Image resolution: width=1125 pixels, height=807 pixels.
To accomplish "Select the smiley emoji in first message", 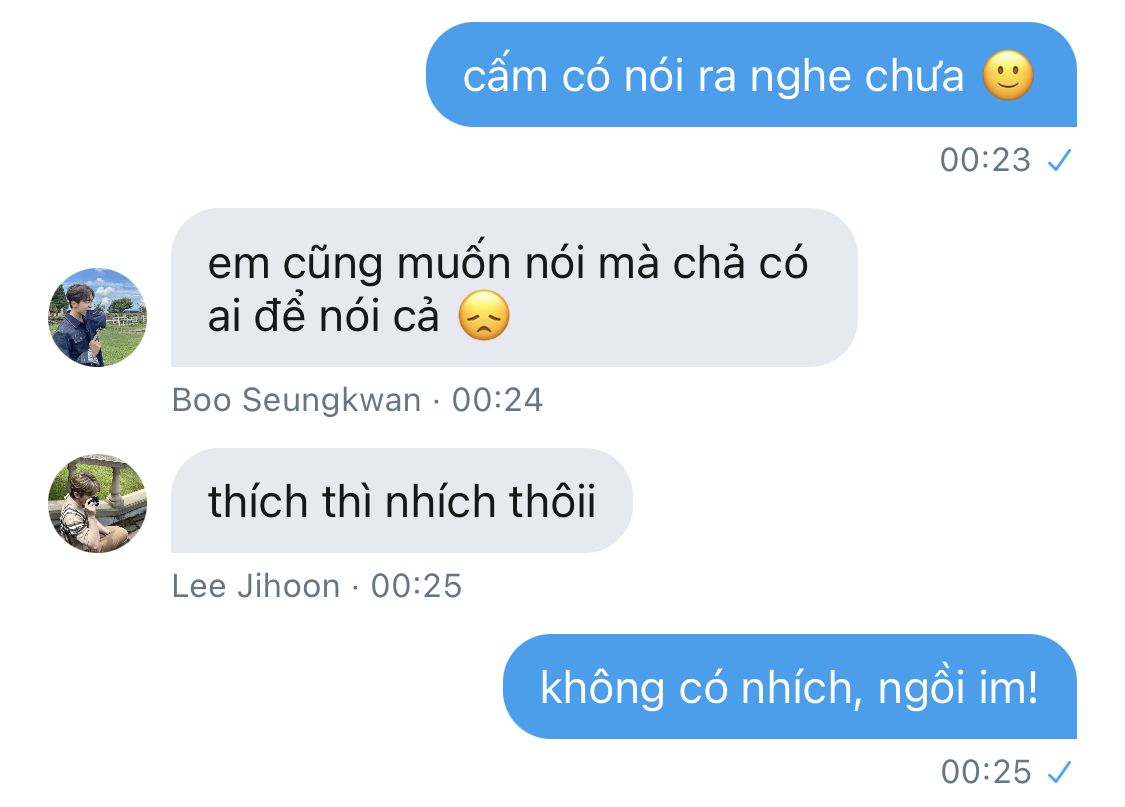I will pos(1008,75).
